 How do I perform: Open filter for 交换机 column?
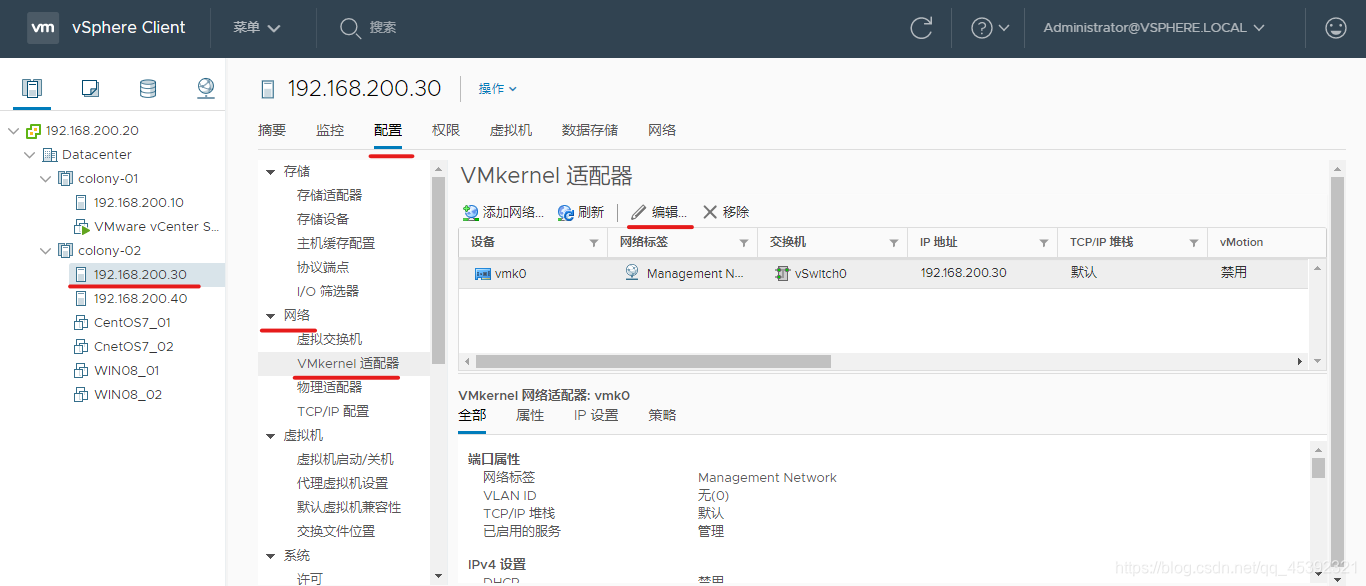894,243
